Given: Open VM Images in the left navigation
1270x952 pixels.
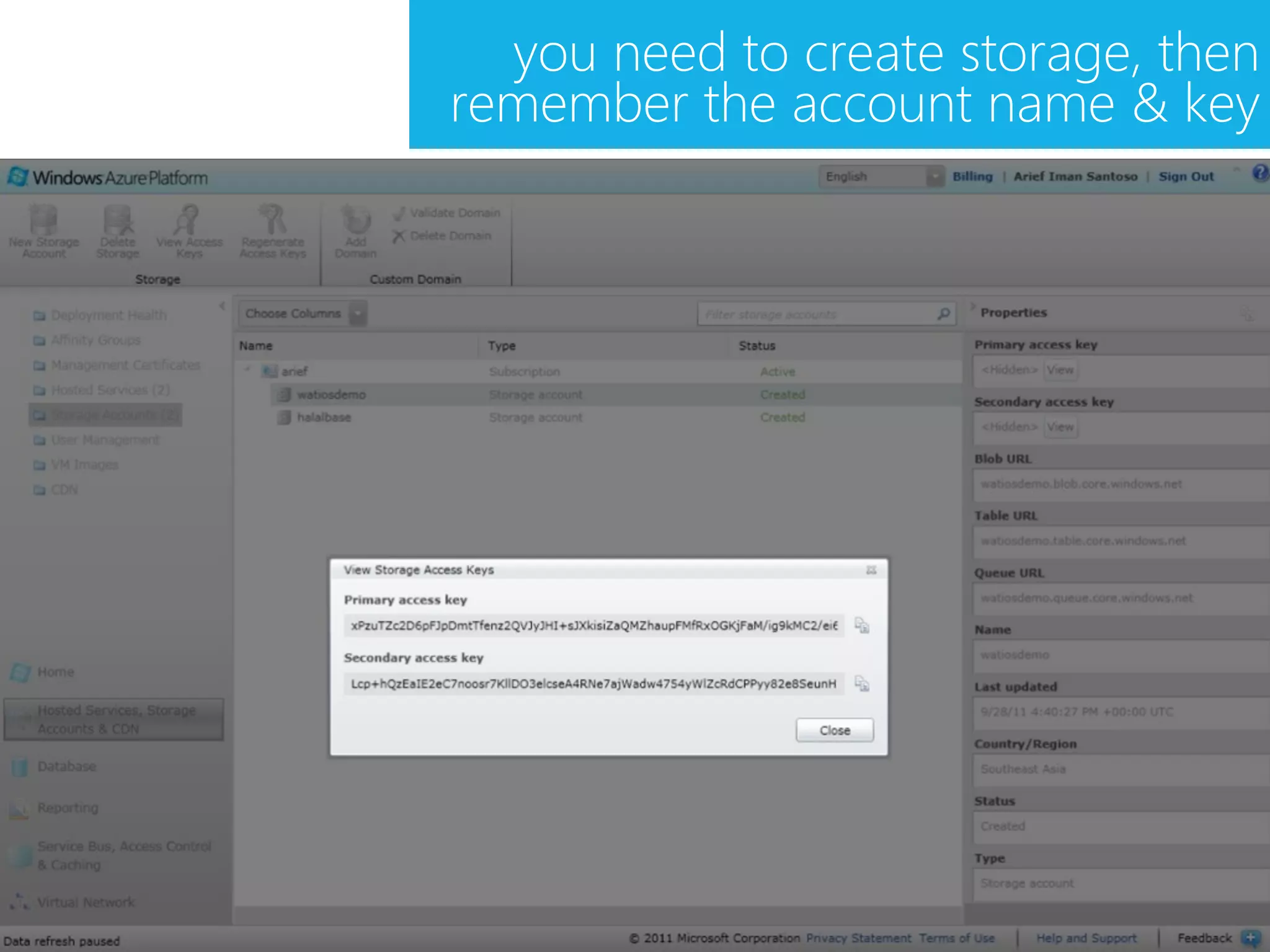Looking at the screenshot, I should [76, 465].
